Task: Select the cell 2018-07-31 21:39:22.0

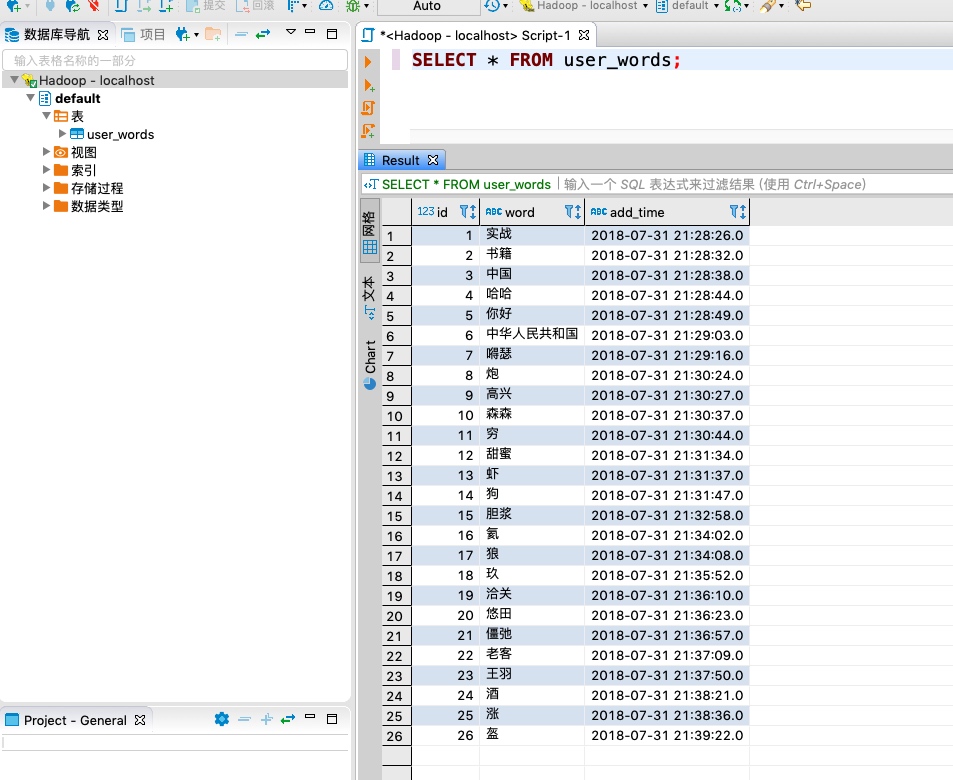Action: coord(667,736)
